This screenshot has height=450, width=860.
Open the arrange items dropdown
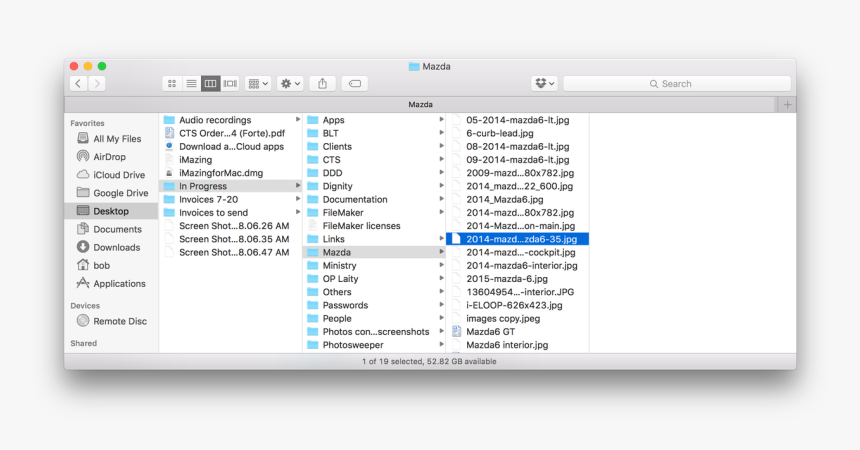click(258, 83)
